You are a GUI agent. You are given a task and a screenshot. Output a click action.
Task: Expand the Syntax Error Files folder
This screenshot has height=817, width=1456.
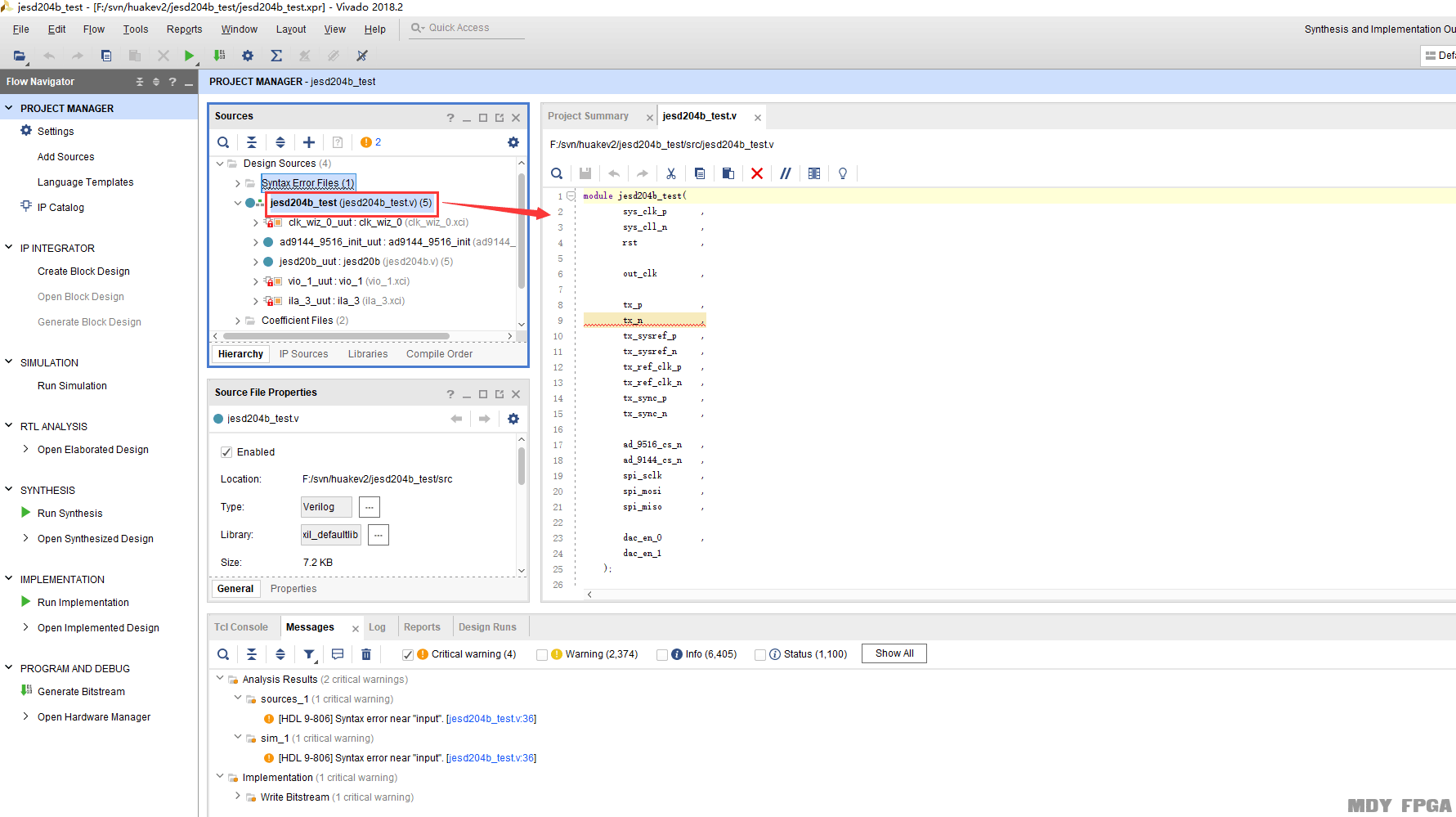coord(238,183)
